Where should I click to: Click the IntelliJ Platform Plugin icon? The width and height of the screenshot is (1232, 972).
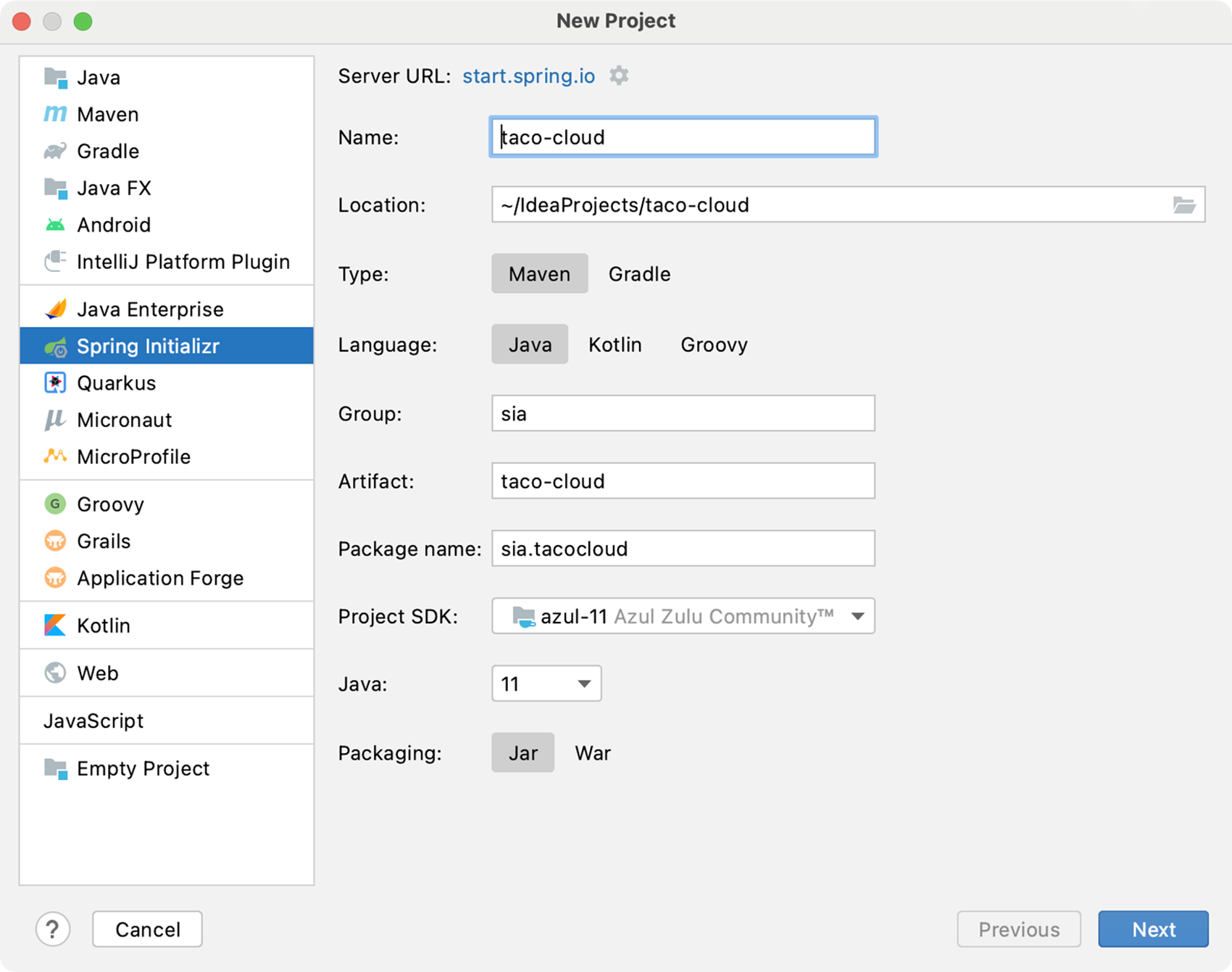[x=56, y=262]
